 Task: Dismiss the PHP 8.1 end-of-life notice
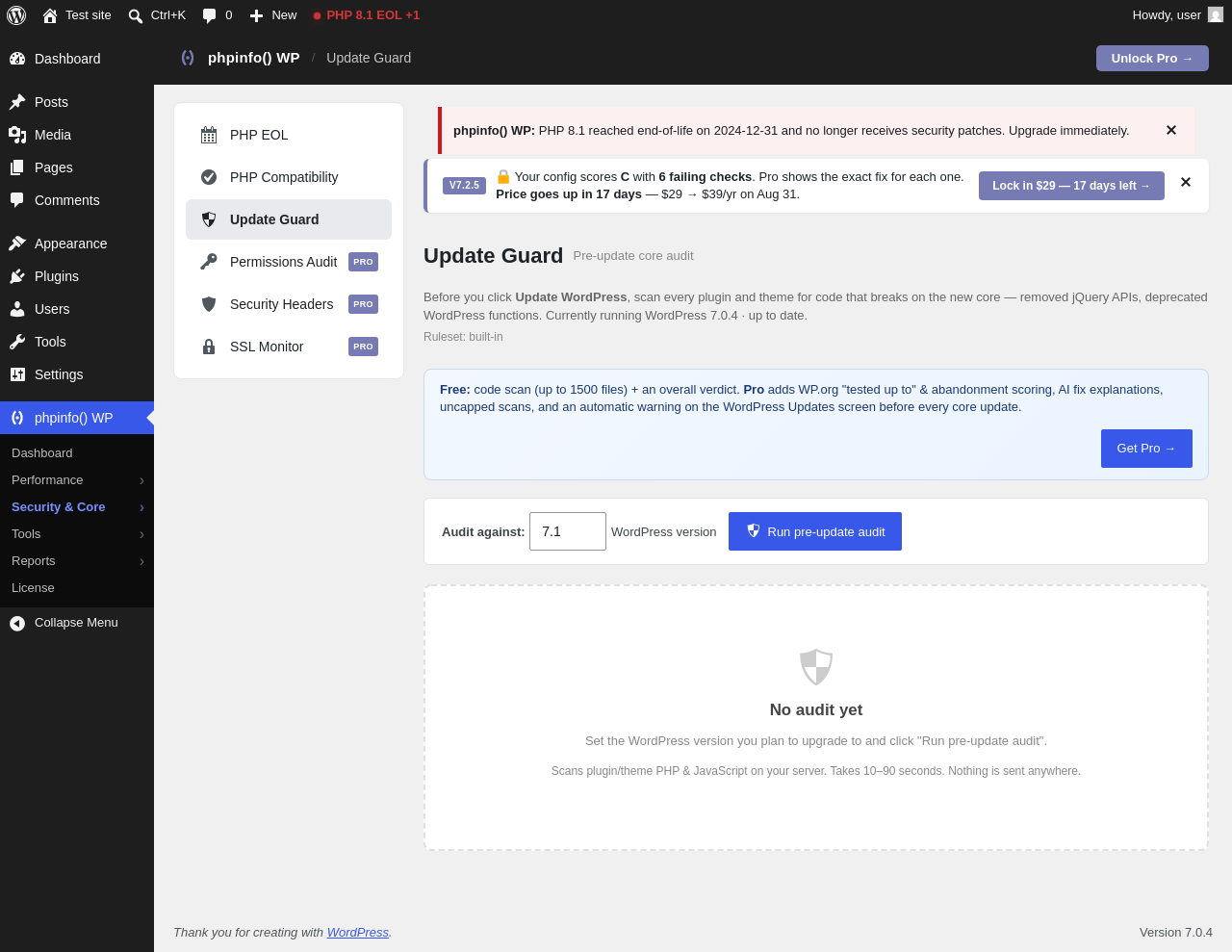click(1171, 130)
